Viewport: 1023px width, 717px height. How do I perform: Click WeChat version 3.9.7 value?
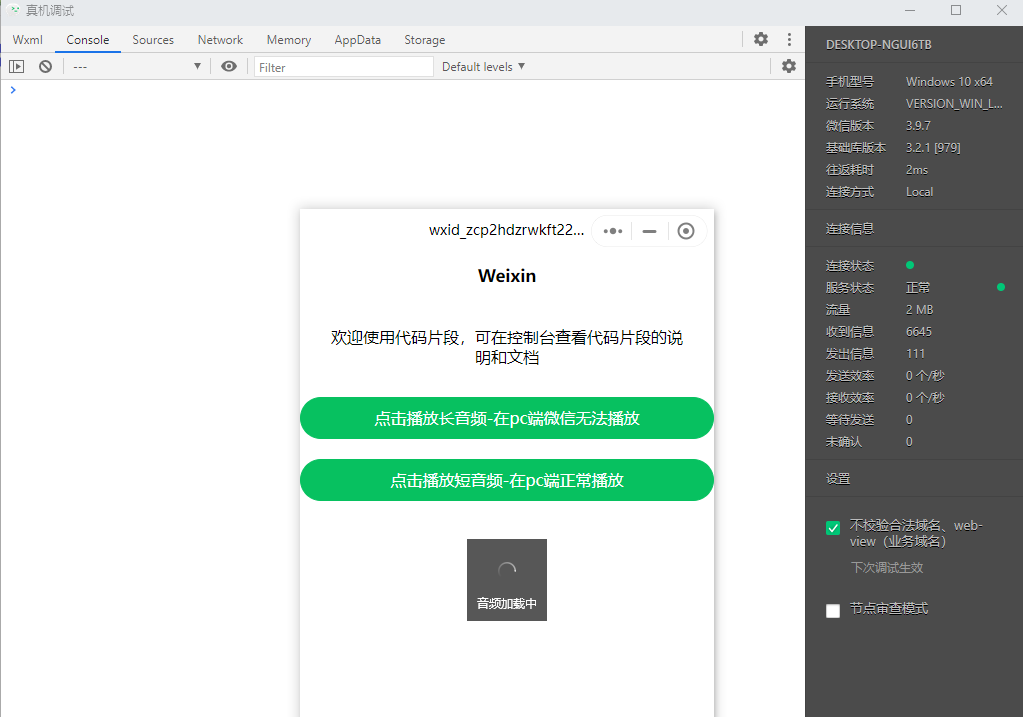[x=918, y=125]
